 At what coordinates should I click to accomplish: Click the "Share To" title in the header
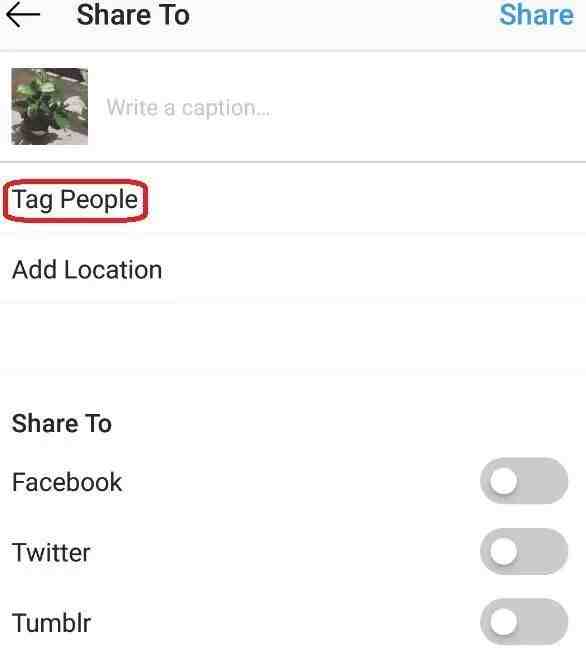click(133, 15)
